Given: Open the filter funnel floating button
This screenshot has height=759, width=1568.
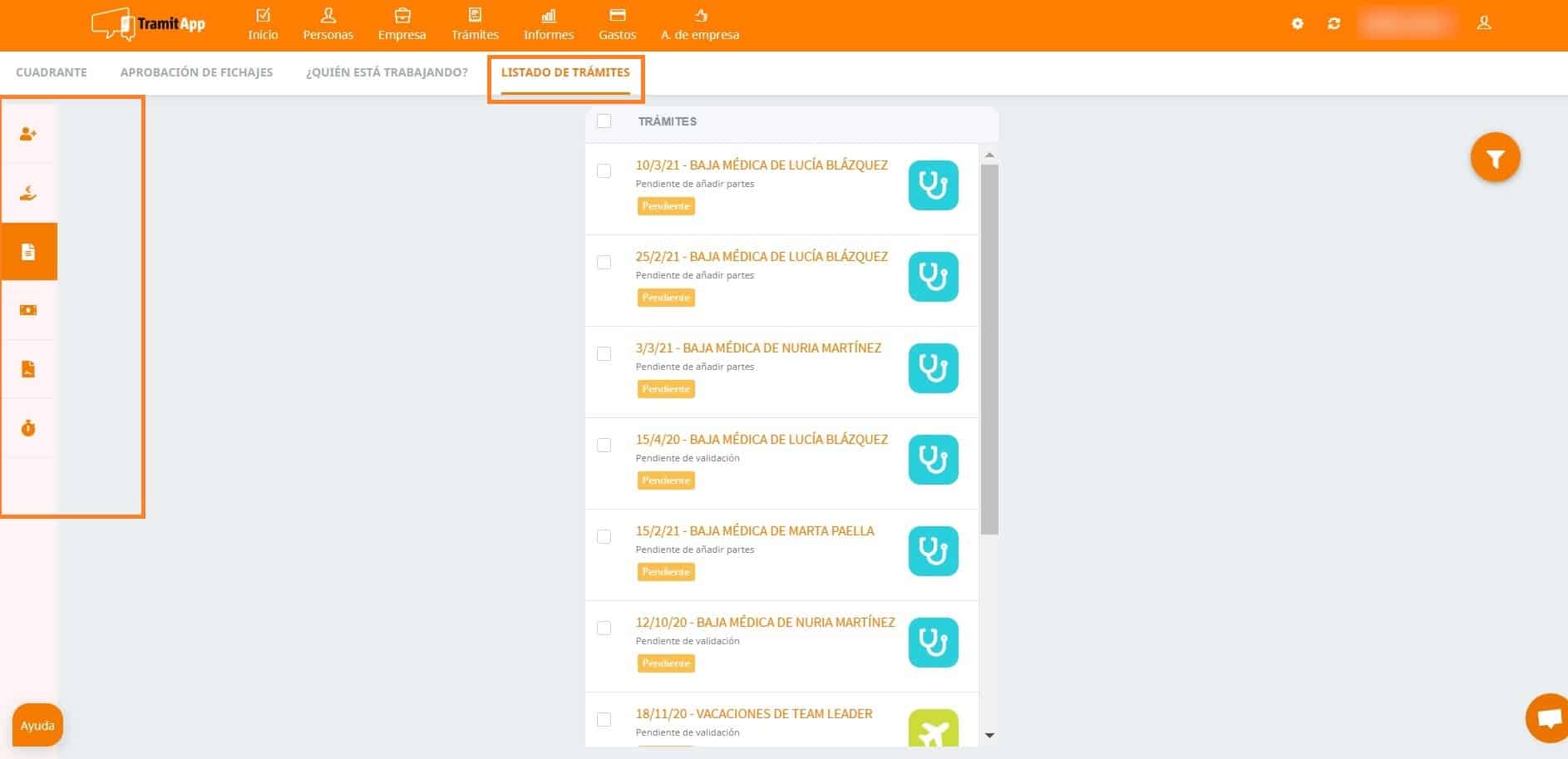Looking at the screenshot, I should click(x=1495, y=156).
